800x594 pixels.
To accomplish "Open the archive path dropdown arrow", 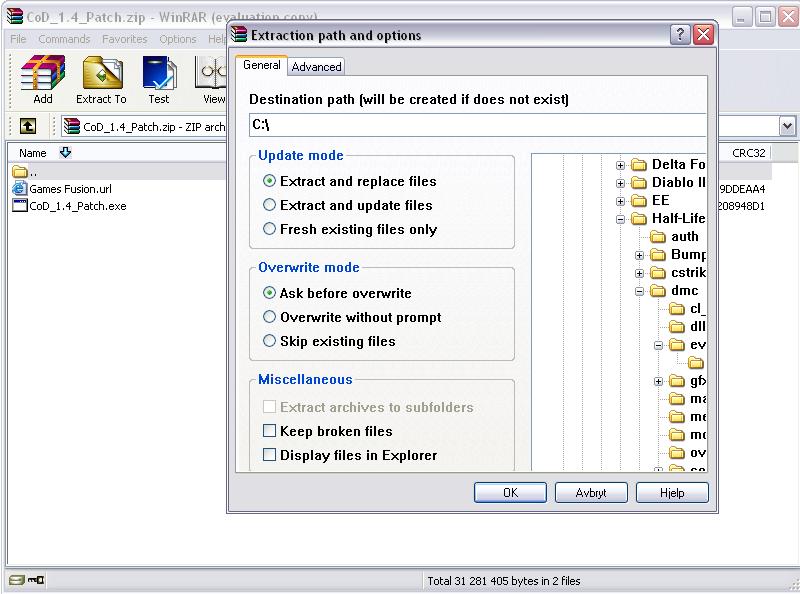I will coord(787,126).
